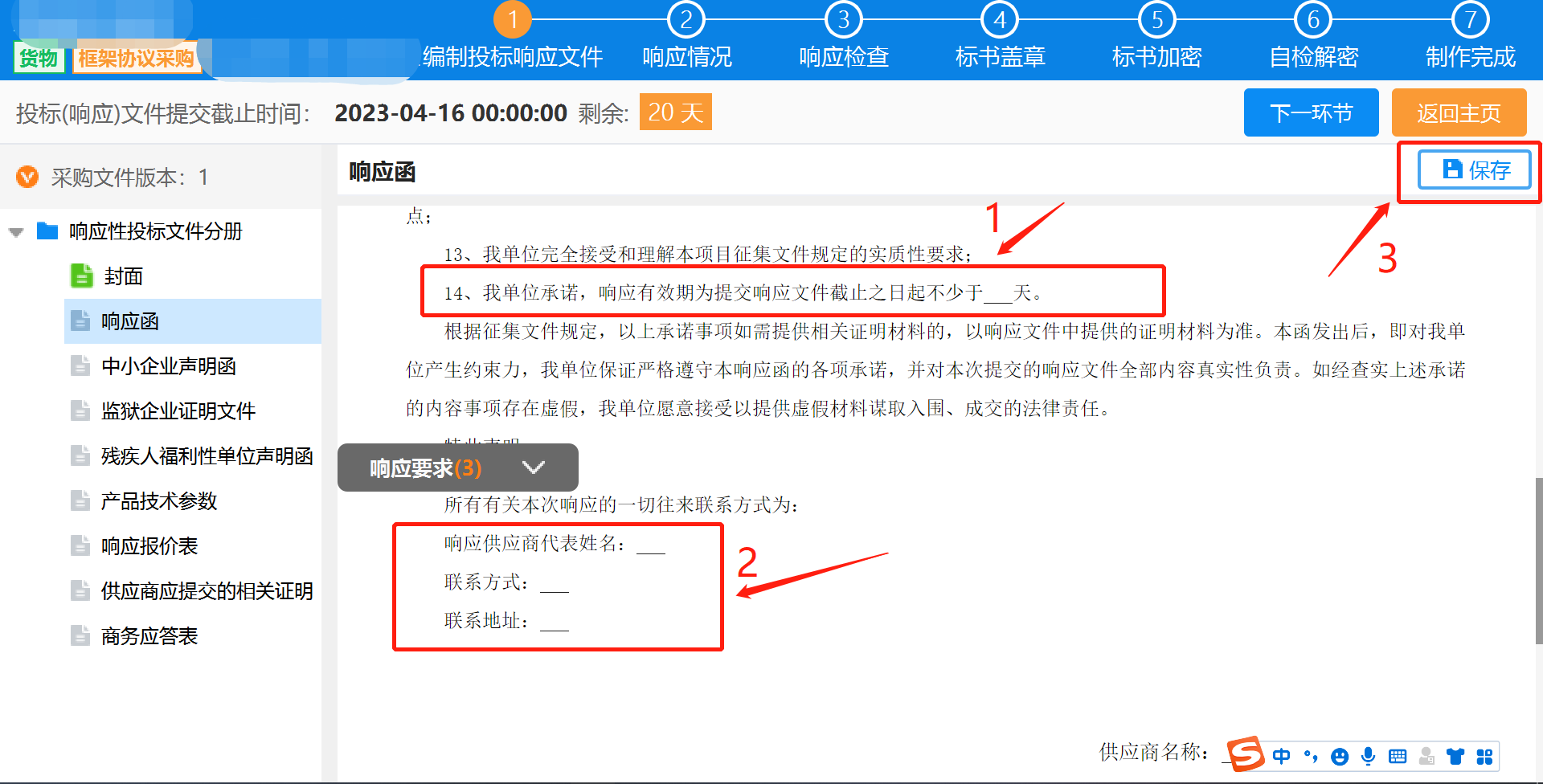Click the orange checkmark version icon
This screenshot has height=784, width=1543.
pyautogui.click(x=27, y=177)
